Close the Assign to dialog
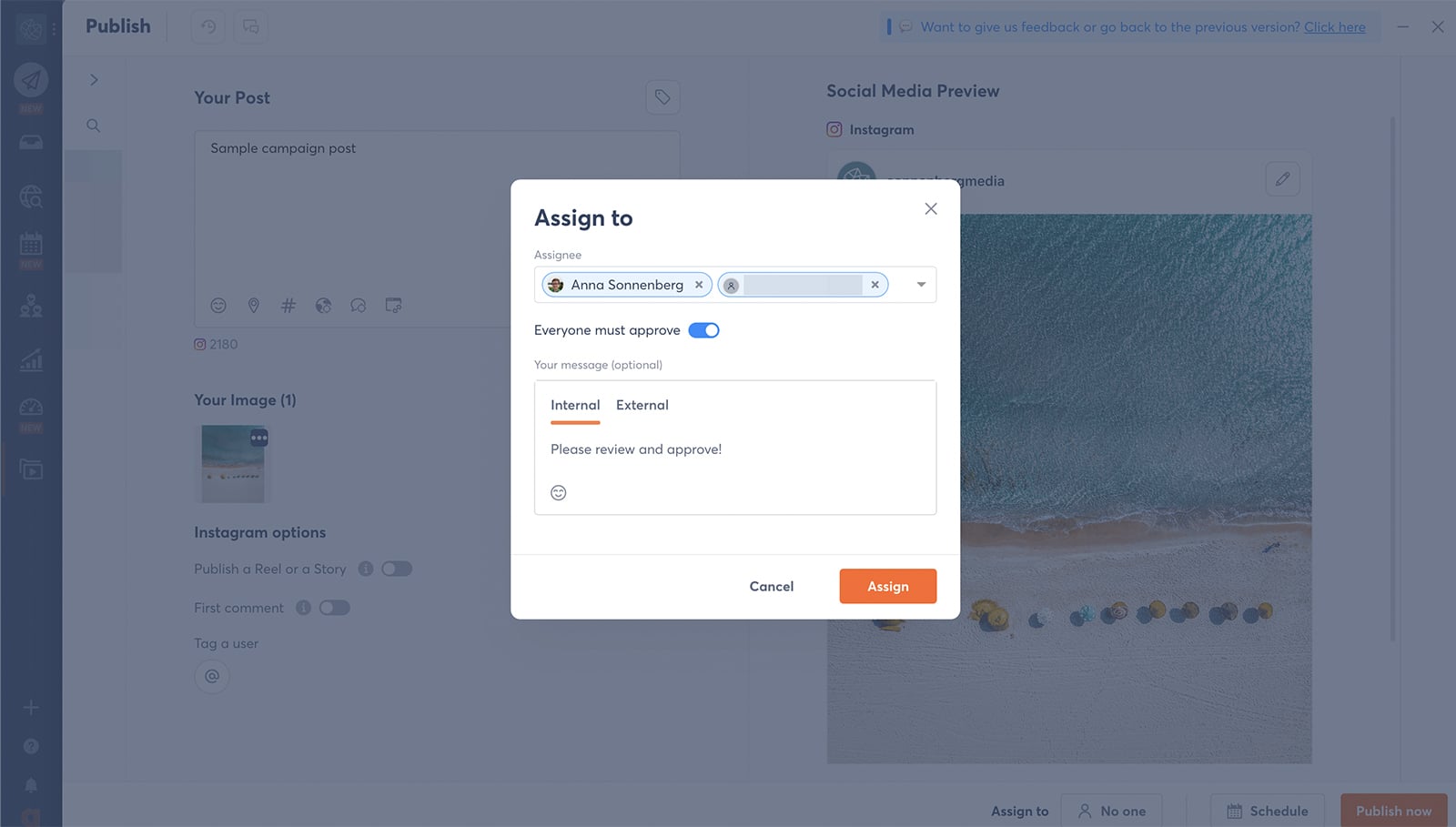 [x=930, y=208]
